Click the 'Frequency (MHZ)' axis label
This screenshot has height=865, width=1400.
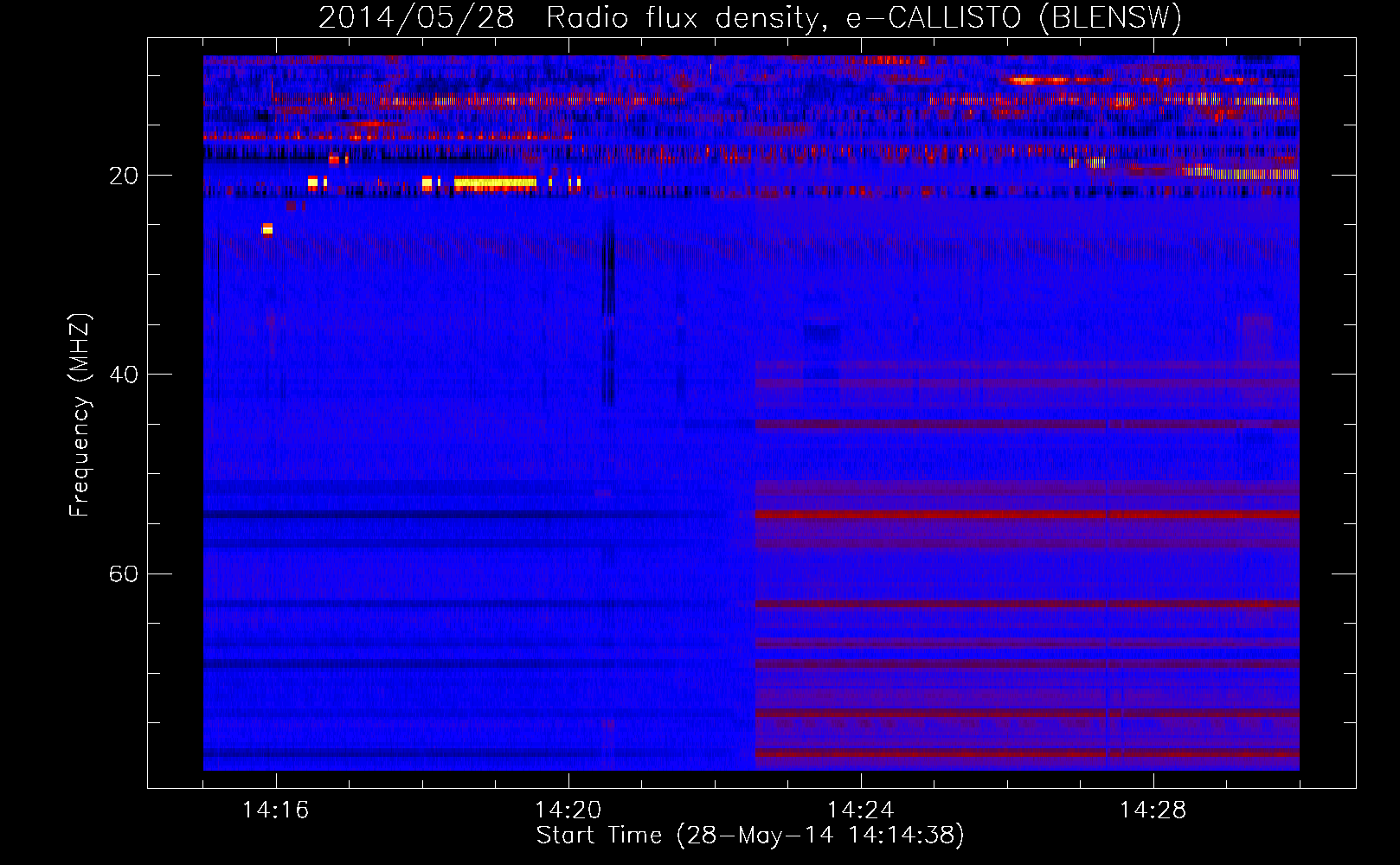[x=80, y=415]
